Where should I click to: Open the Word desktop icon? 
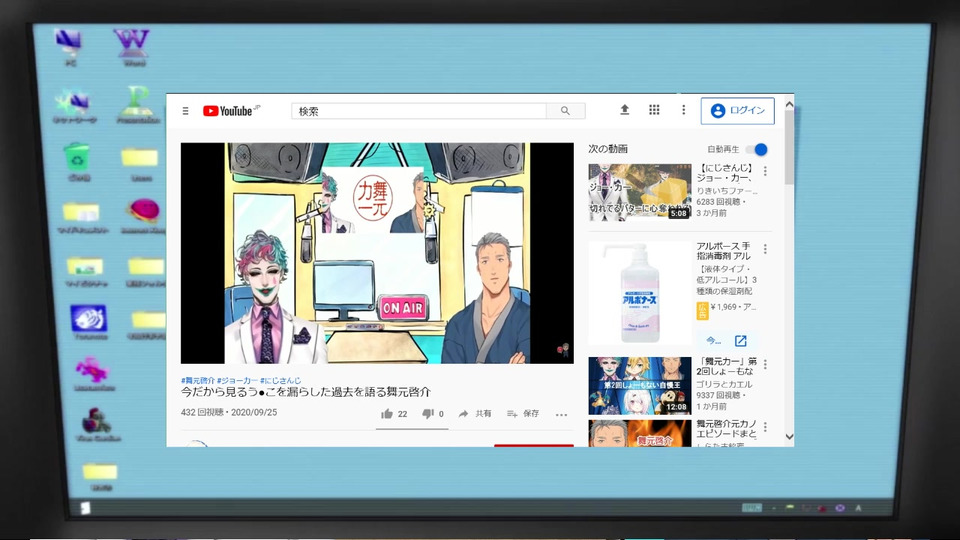click(x=133, y=47)
